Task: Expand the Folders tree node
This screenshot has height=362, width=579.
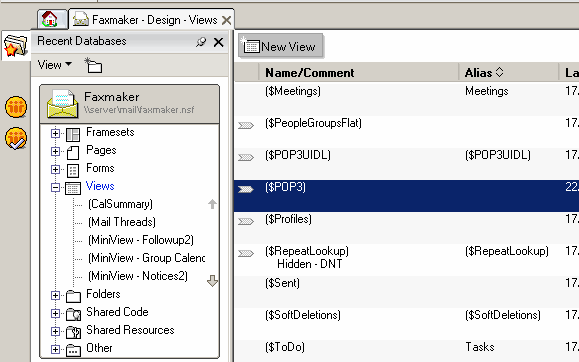Action: [55, 295]
